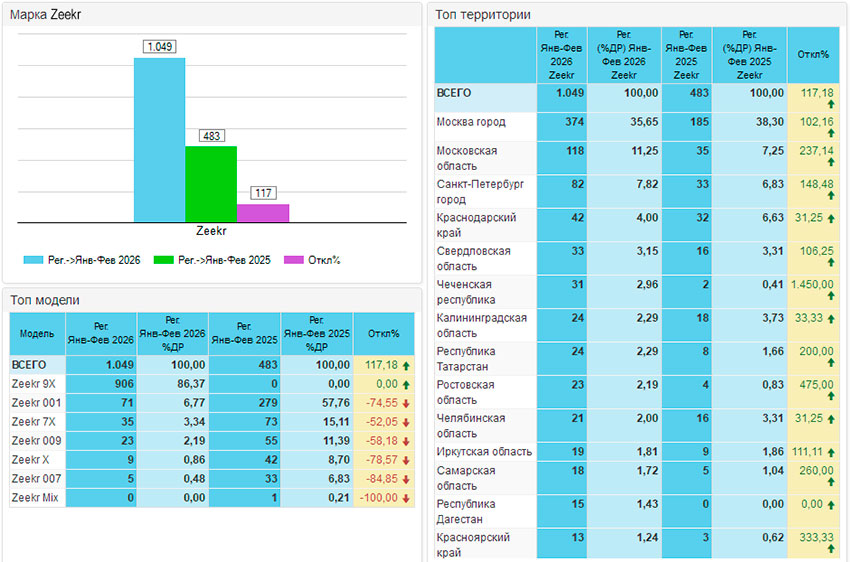This screenshot has width=850, height=562.
Task: Click the red down arrow in Zeekr Mix row
Action: (x=406, y=497)
